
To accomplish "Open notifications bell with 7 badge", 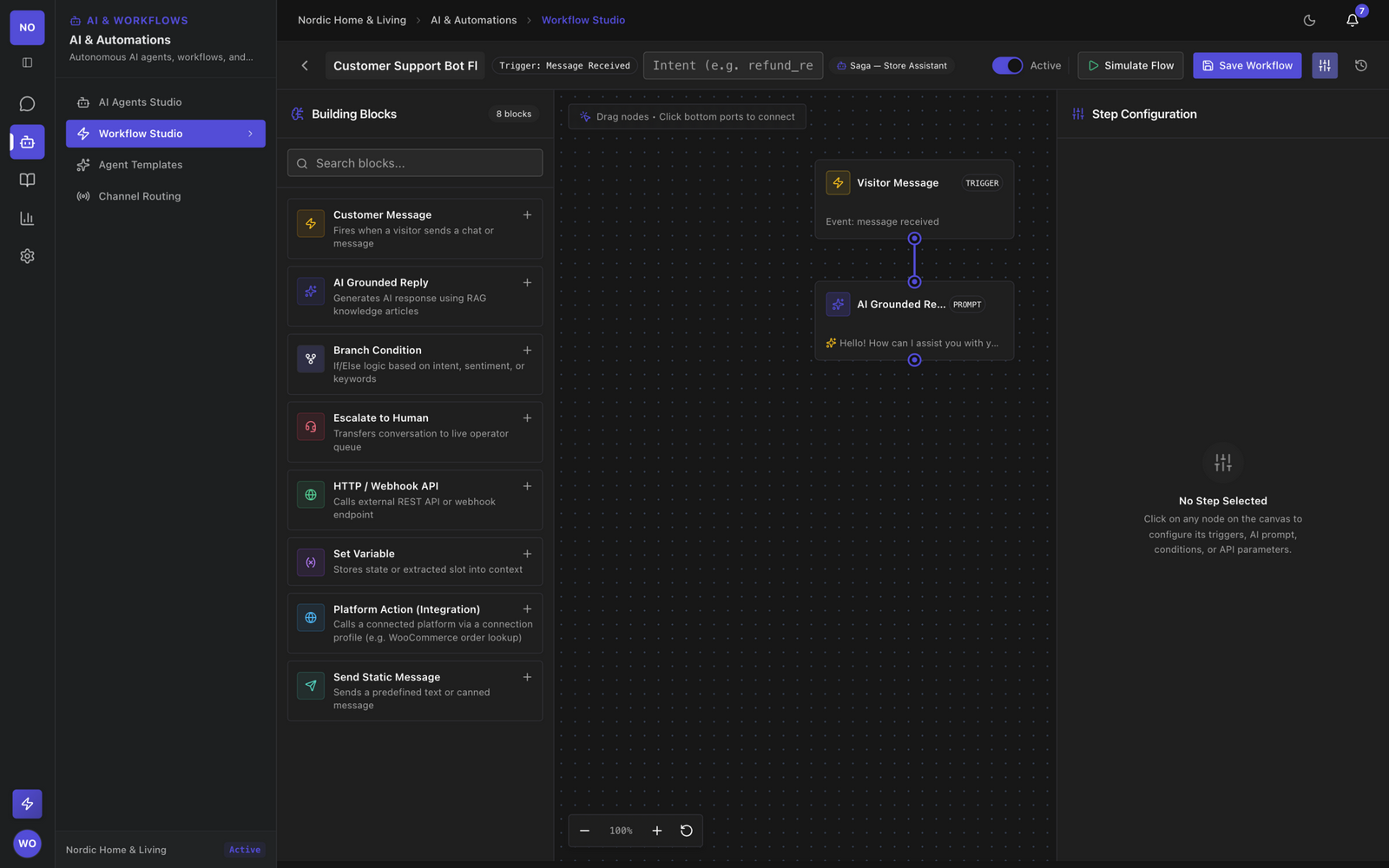I will click(x=1353, y=20).
